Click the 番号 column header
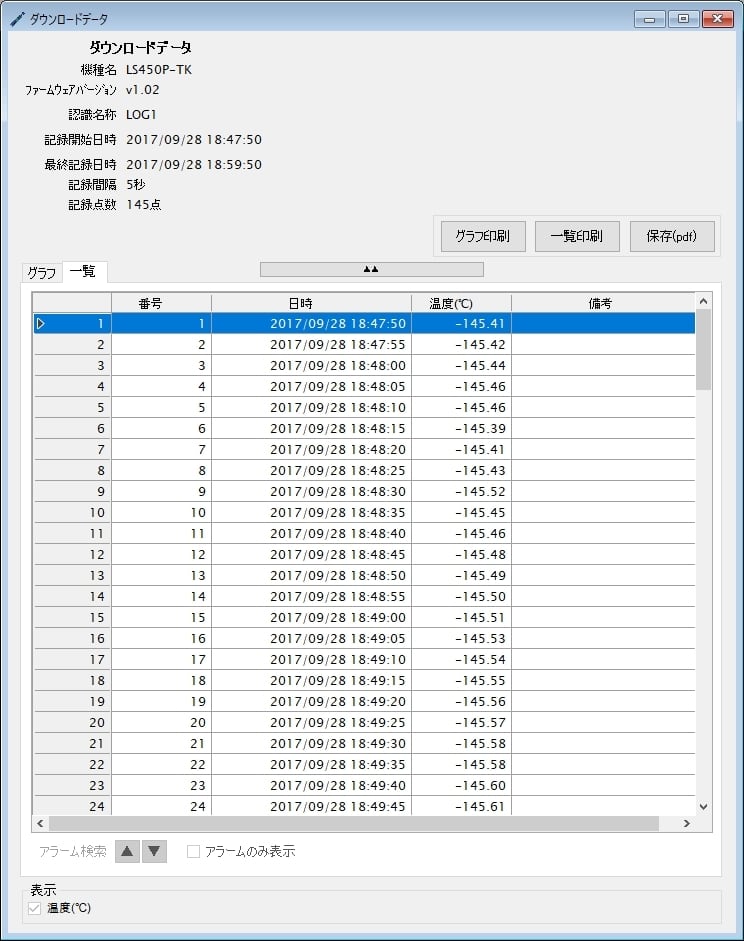 pyautogui.click(x=161, y=304)
